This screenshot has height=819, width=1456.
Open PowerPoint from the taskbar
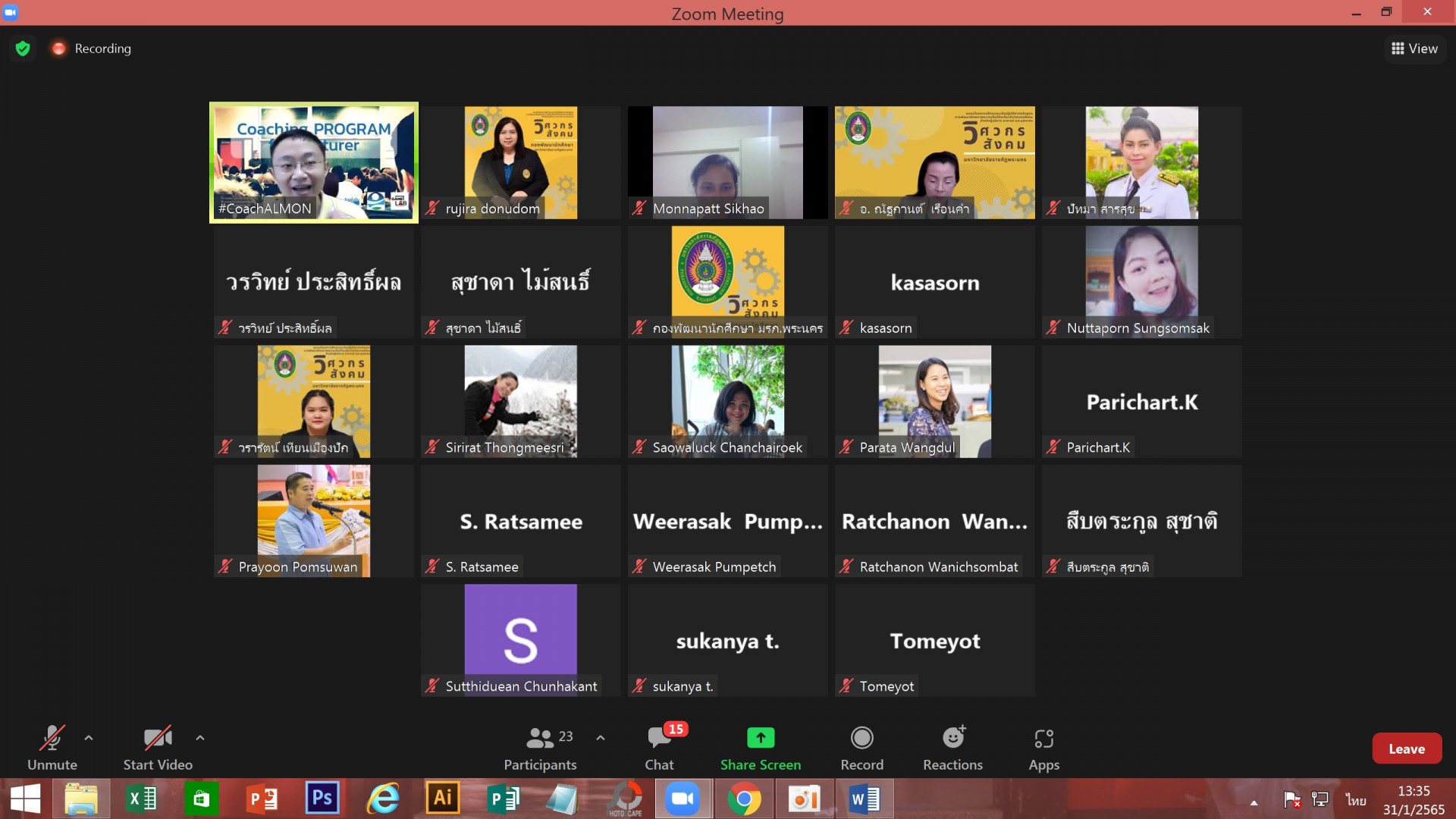click(x=262, y=799)
